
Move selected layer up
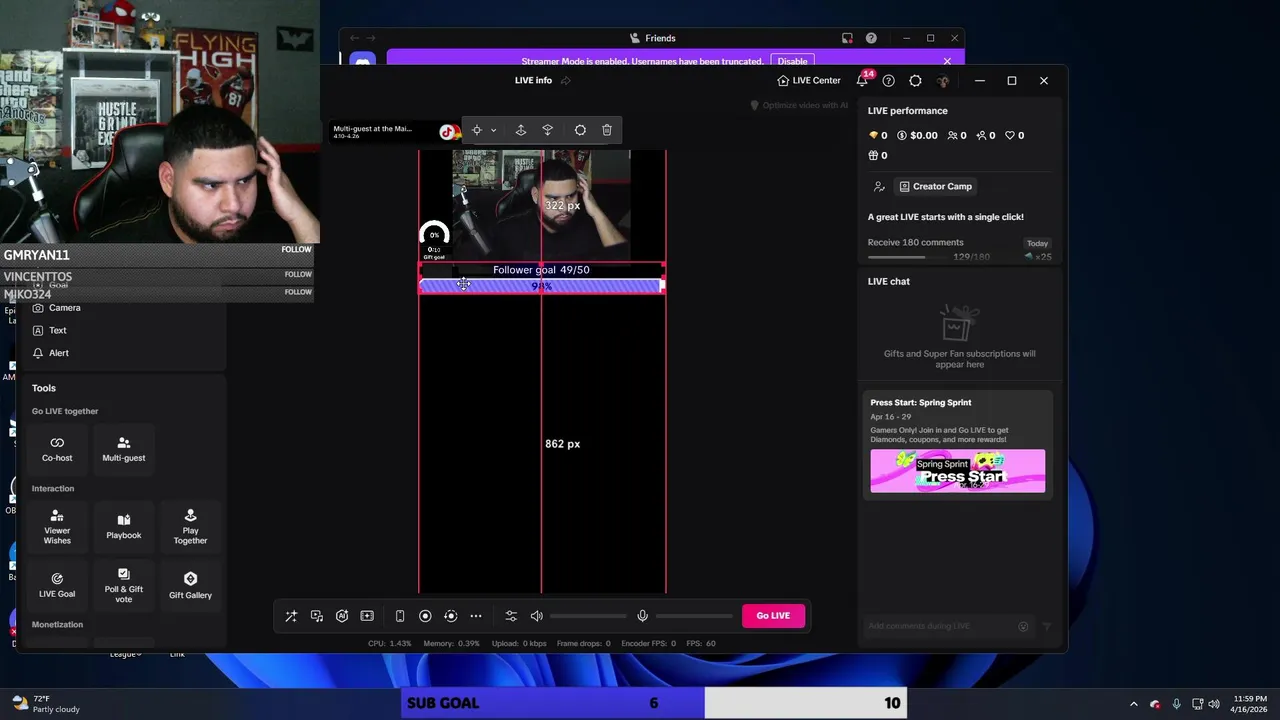[521, 130]
